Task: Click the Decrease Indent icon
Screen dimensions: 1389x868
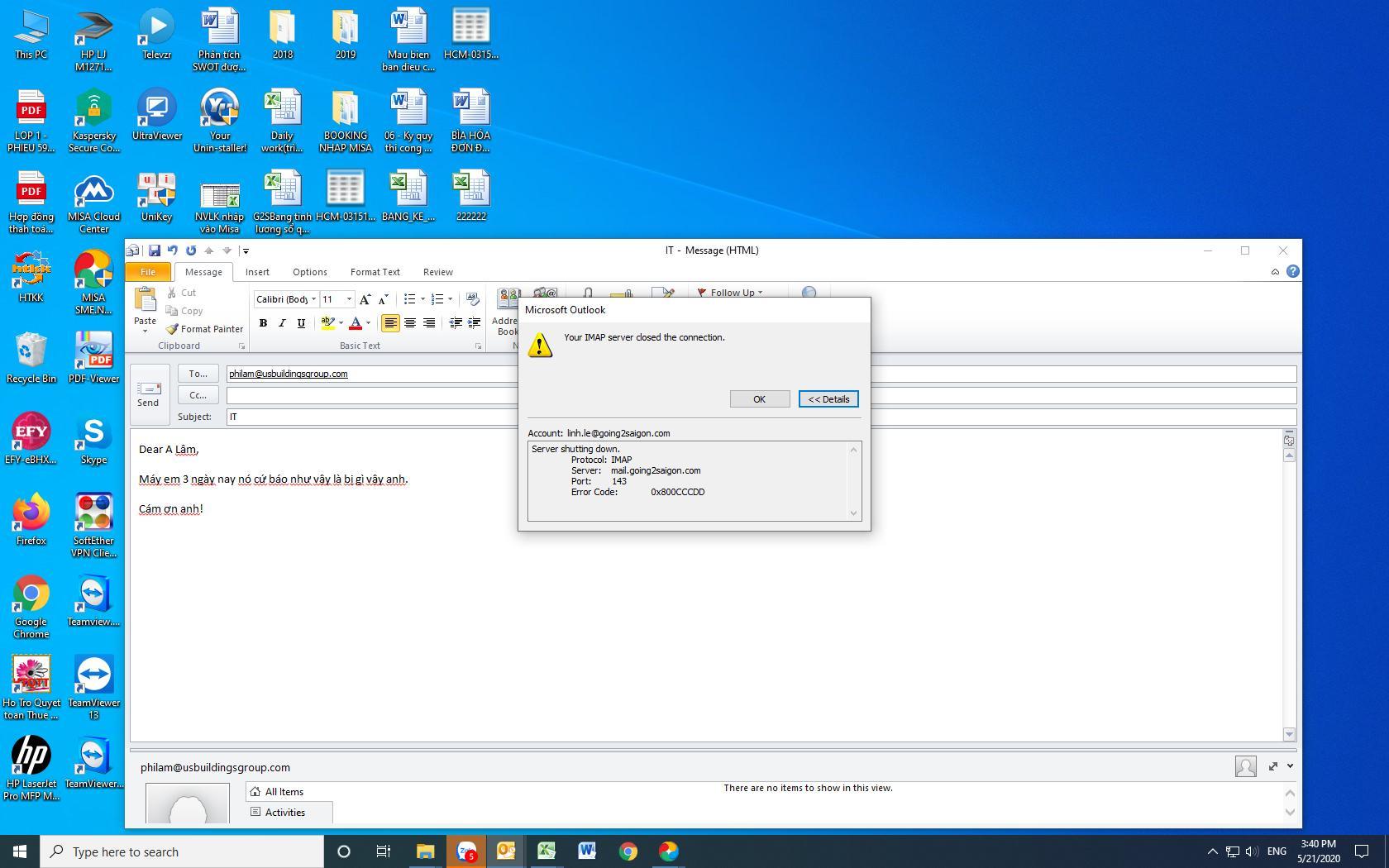Action: [x=456, y=323]
